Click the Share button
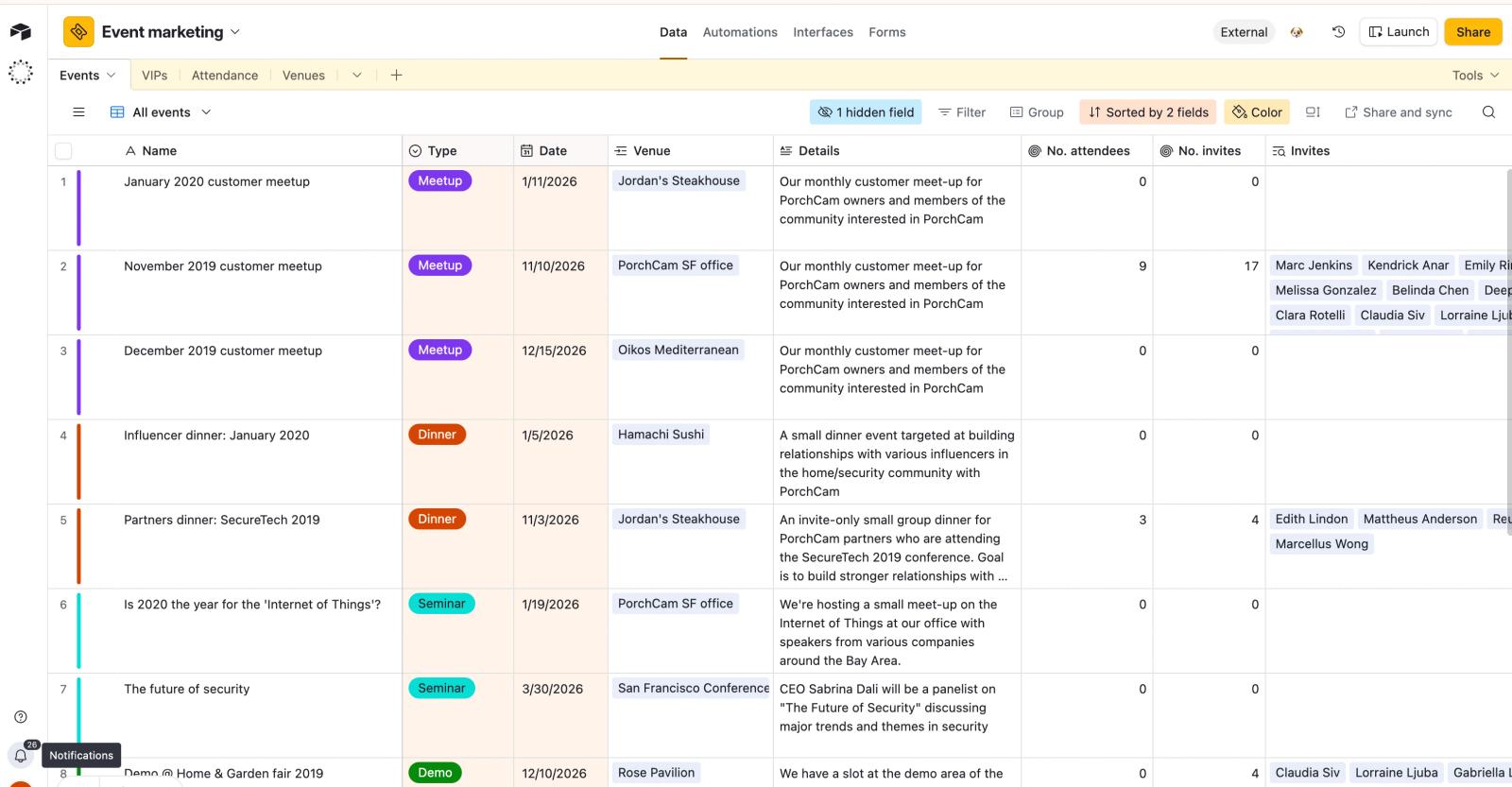Image resolution: width=1512 pixels, height=787 pixels. pos(1473,32)
